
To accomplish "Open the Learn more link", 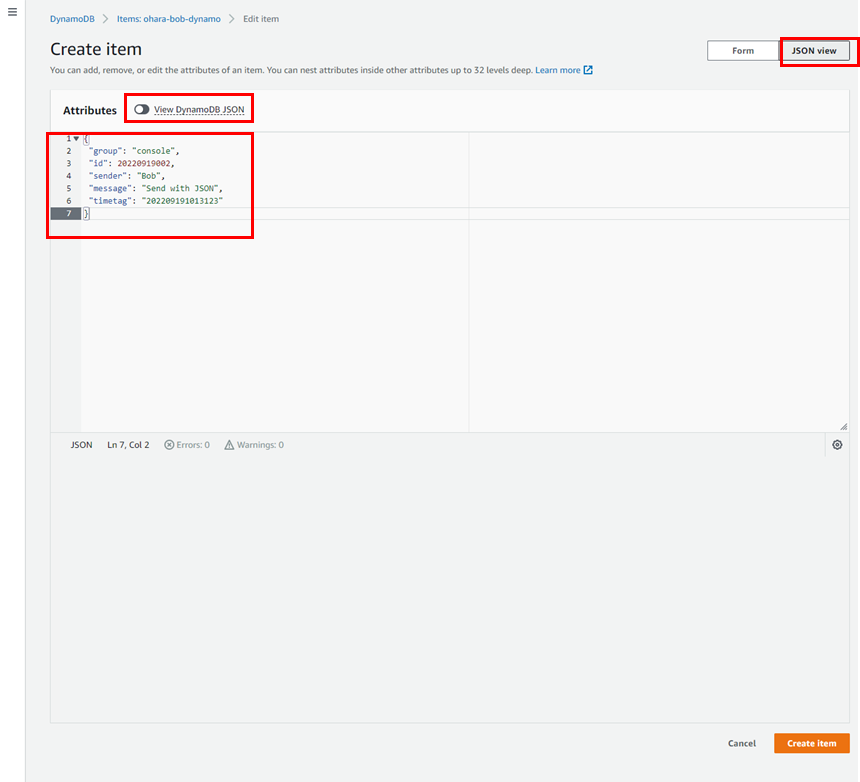I will (x=557, y=70).
